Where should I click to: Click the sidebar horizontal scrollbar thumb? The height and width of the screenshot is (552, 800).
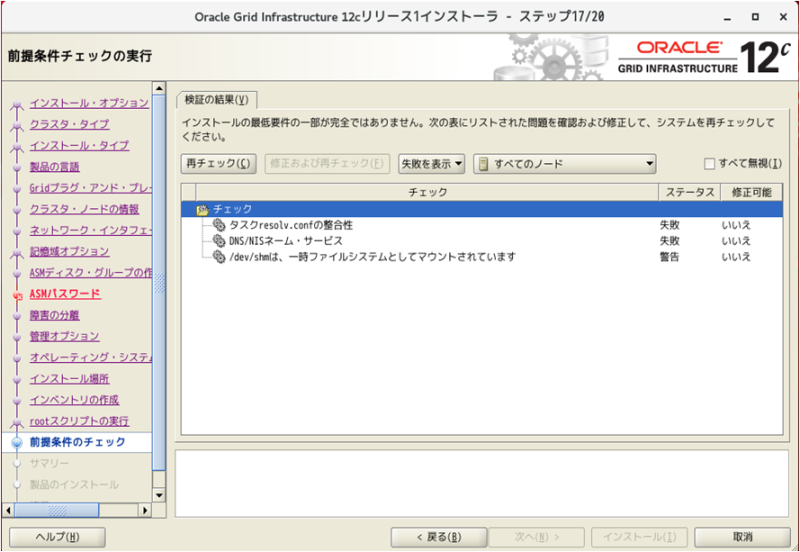(x=57, y=510)
